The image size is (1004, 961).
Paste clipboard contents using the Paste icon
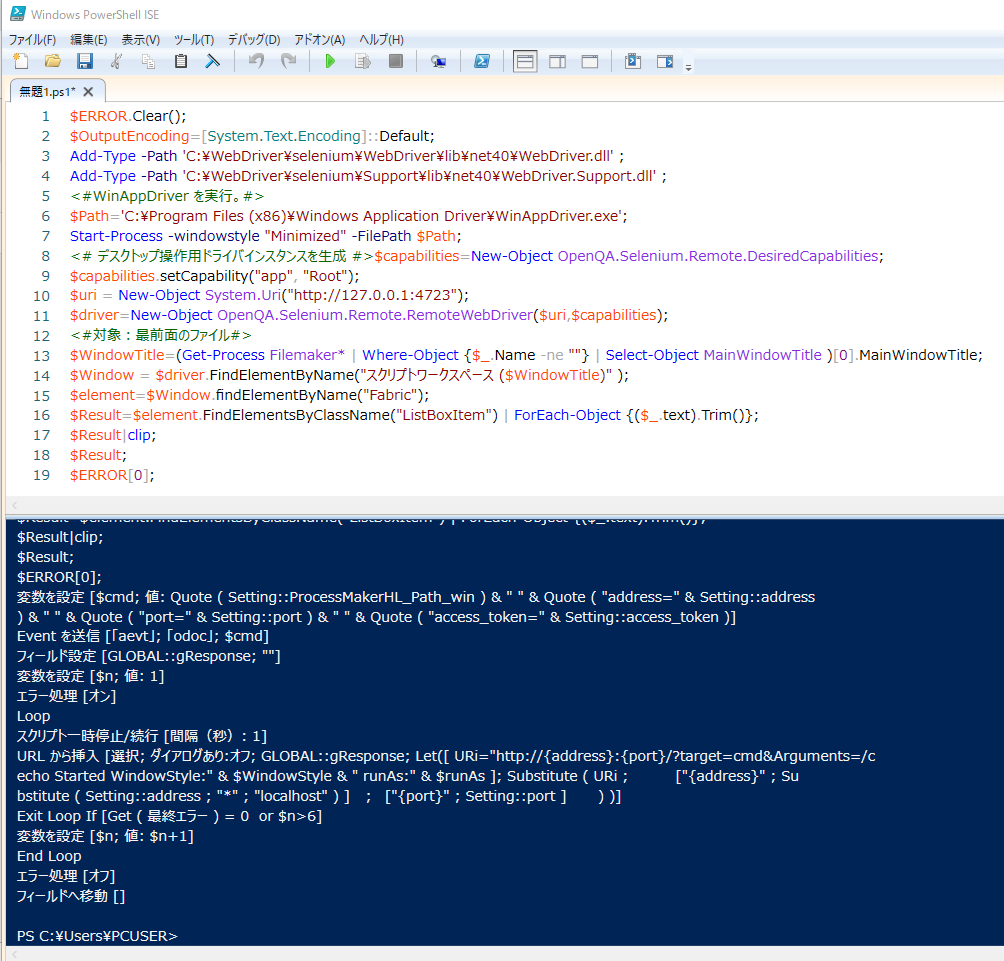180,61
